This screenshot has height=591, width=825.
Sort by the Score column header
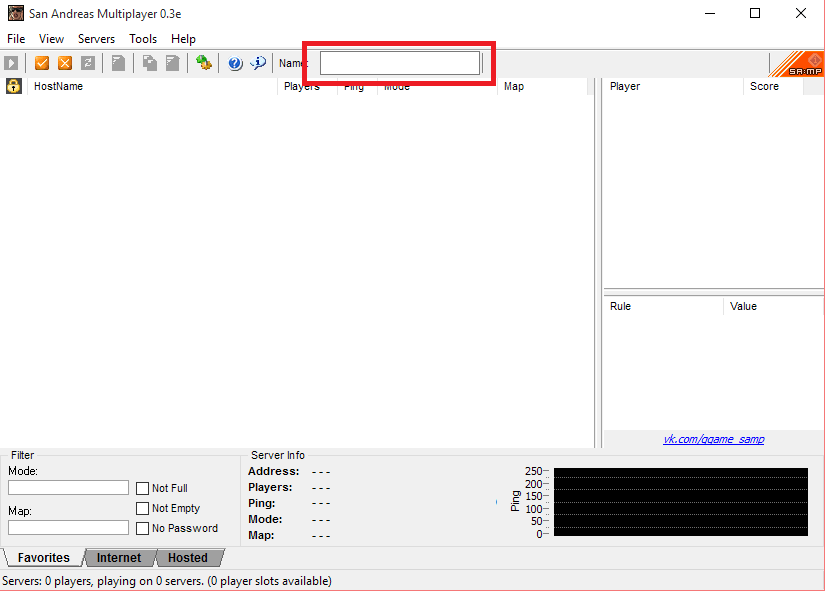click(773, 86)
